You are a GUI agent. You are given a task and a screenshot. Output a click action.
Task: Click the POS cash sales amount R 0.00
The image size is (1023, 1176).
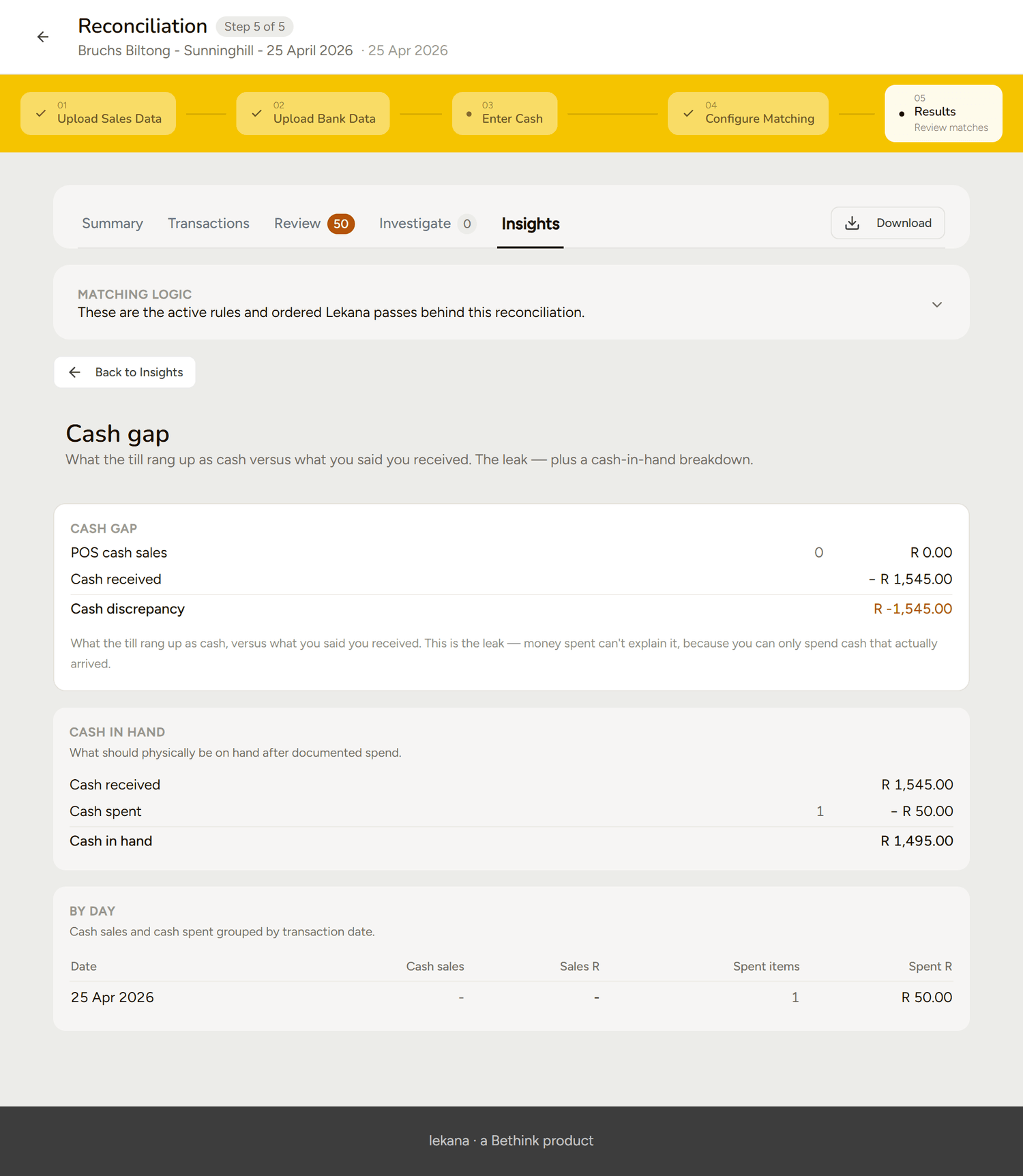pos(931,553)
